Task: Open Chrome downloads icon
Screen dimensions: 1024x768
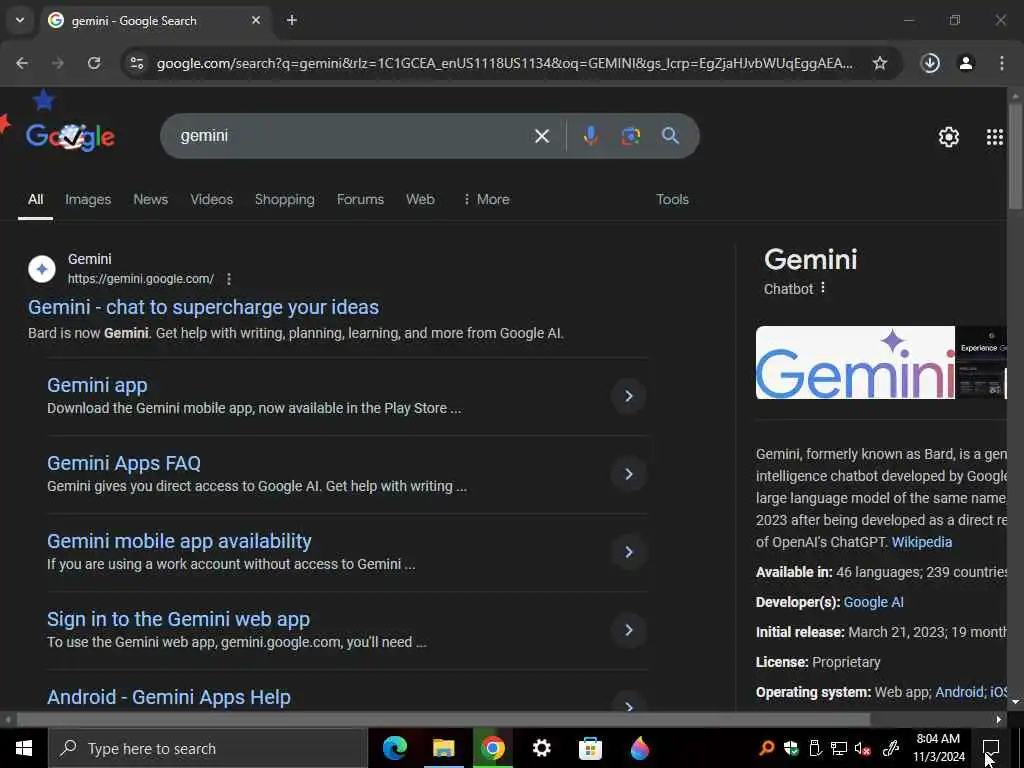Action: click(930, 63)
